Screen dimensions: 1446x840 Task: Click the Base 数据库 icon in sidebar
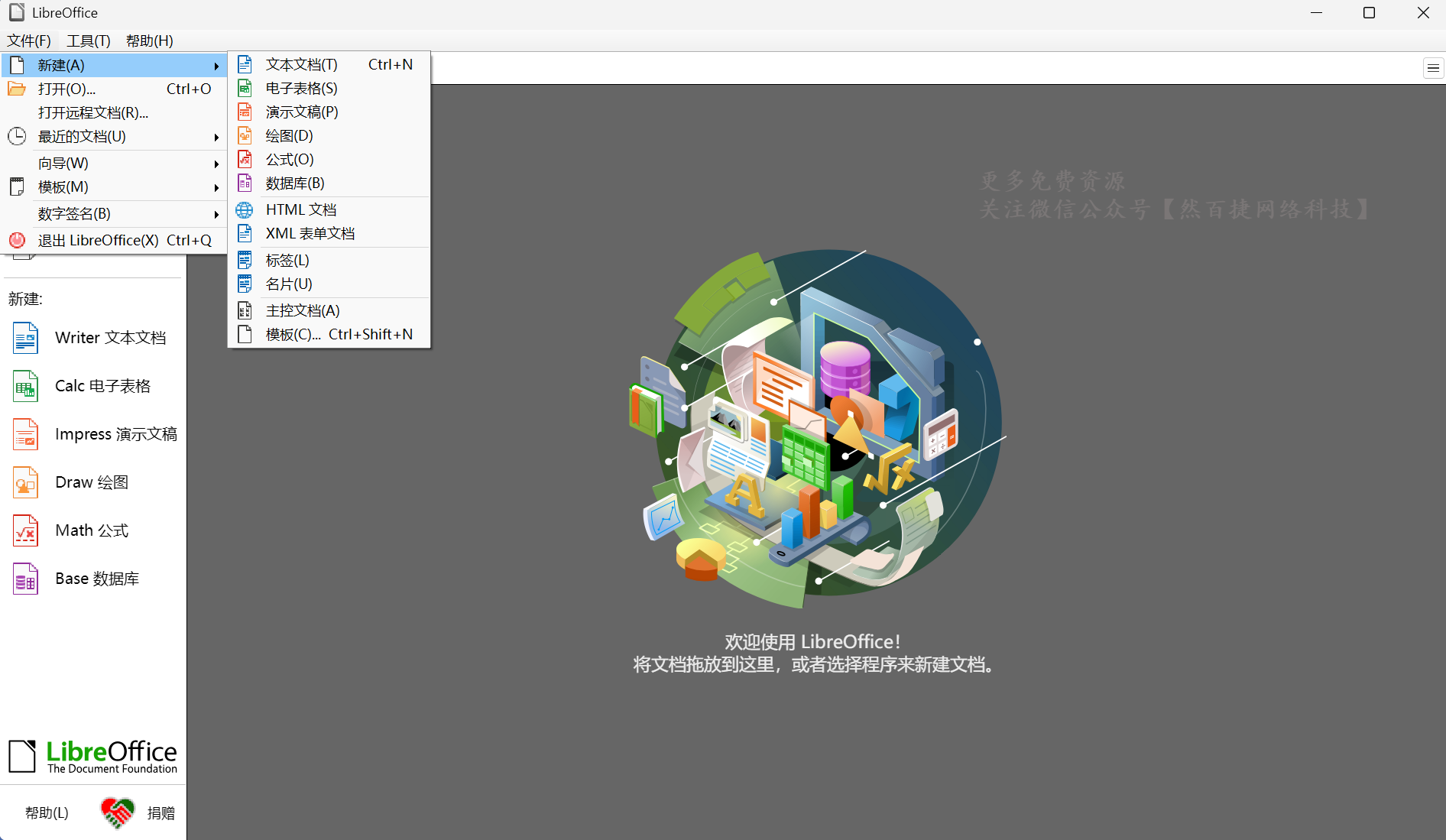click(25, 579)
